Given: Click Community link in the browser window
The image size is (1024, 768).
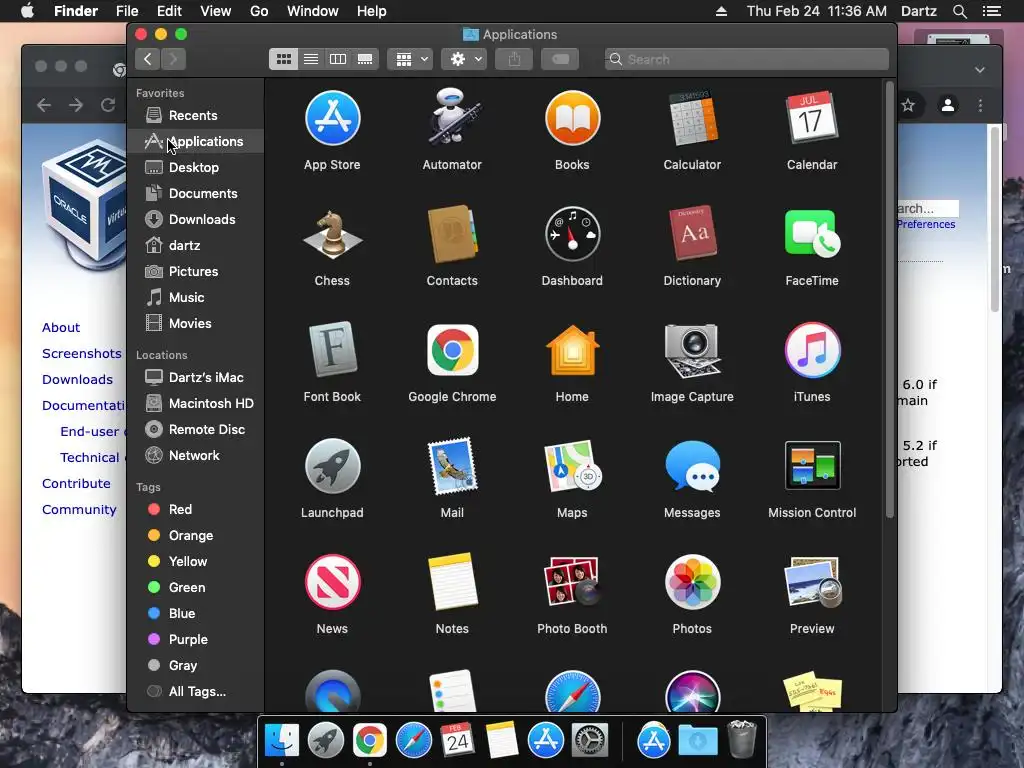Looking at the screenshot, I should [79, 509].
